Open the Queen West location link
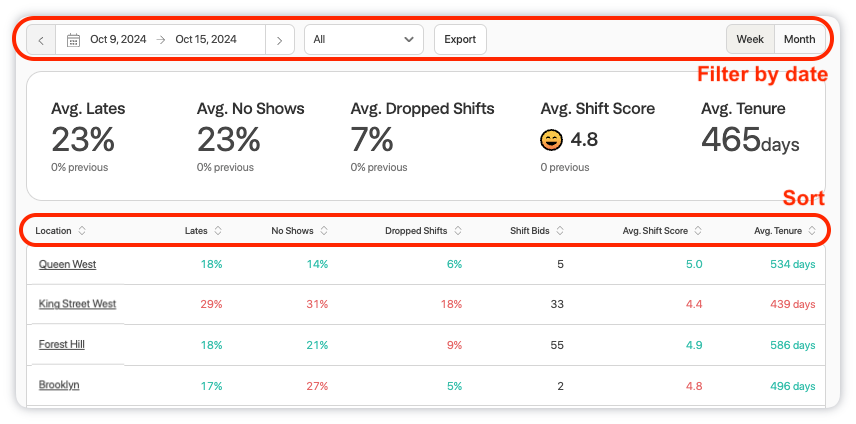 pyautogui.click(x=67, y=264)
